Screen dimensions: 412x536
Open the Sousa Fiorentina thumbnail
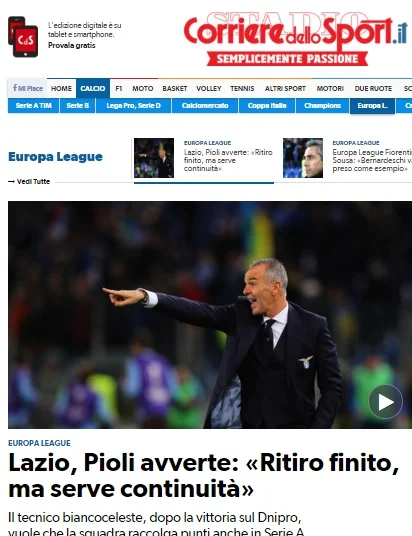coord(303,158)
